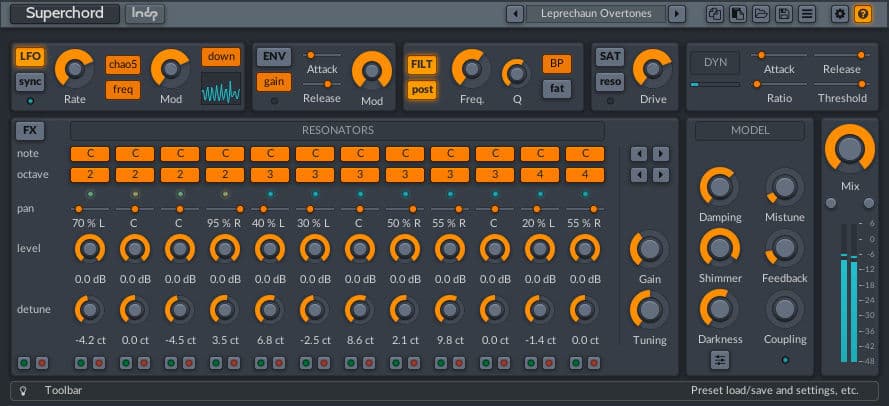Open model advanced settings sliders icon
The height and width of the screenshot is (406, 889).
coord(720,360)
